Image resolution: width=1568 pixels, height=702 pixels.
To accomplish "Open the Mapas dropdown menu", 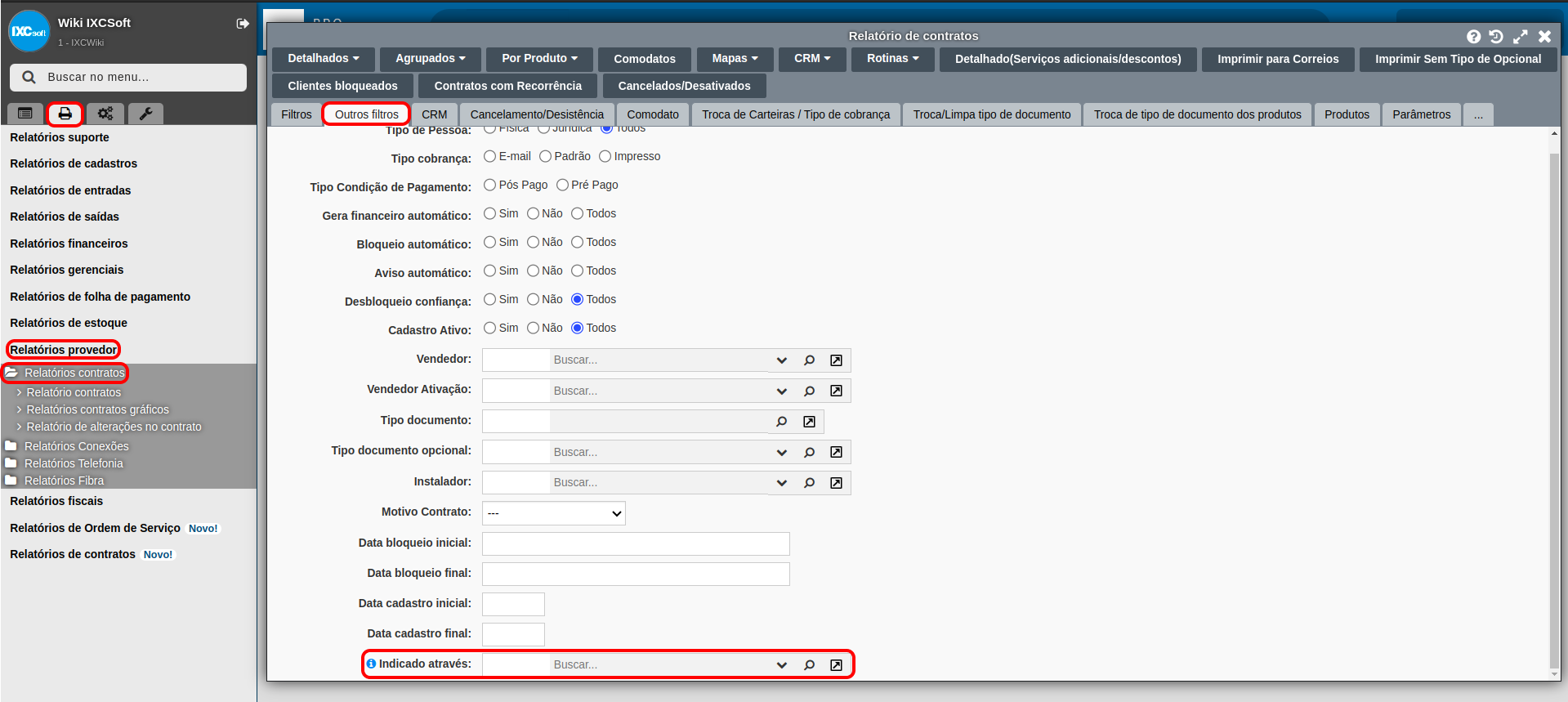I will point(735,59).
